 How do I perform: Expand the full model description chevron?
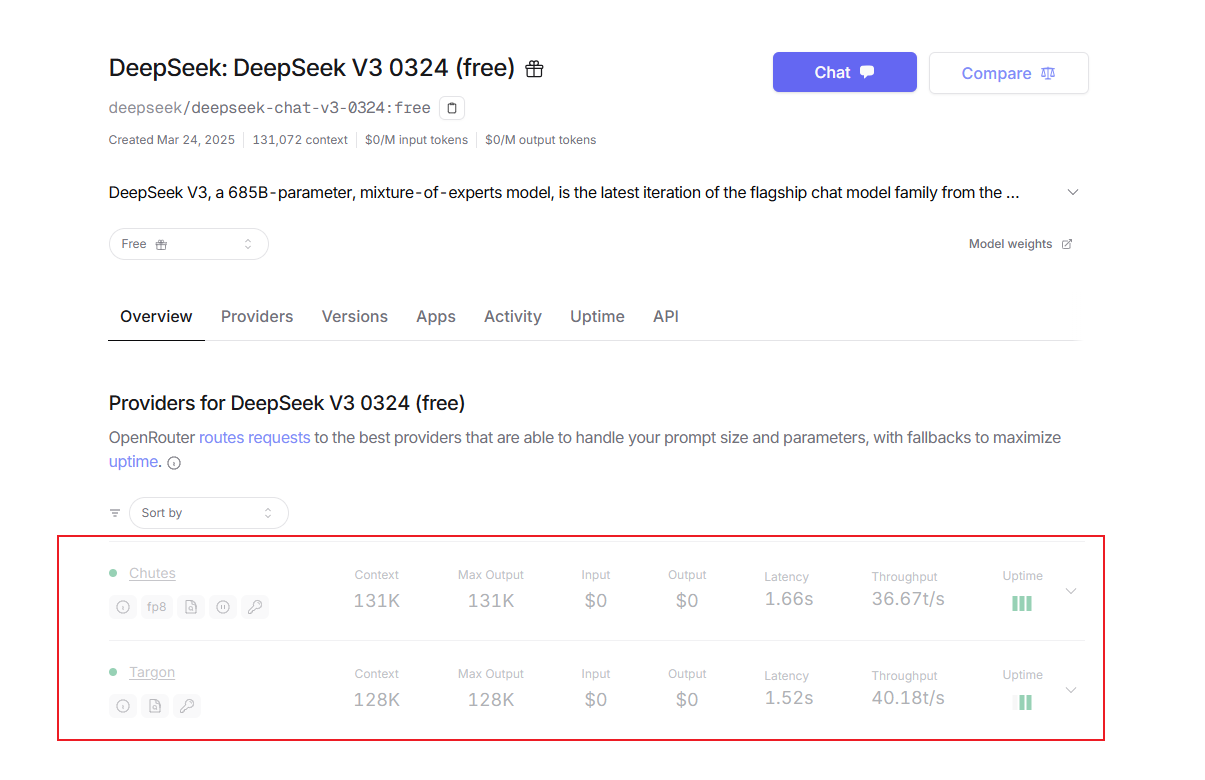(x=1073, y=192)
